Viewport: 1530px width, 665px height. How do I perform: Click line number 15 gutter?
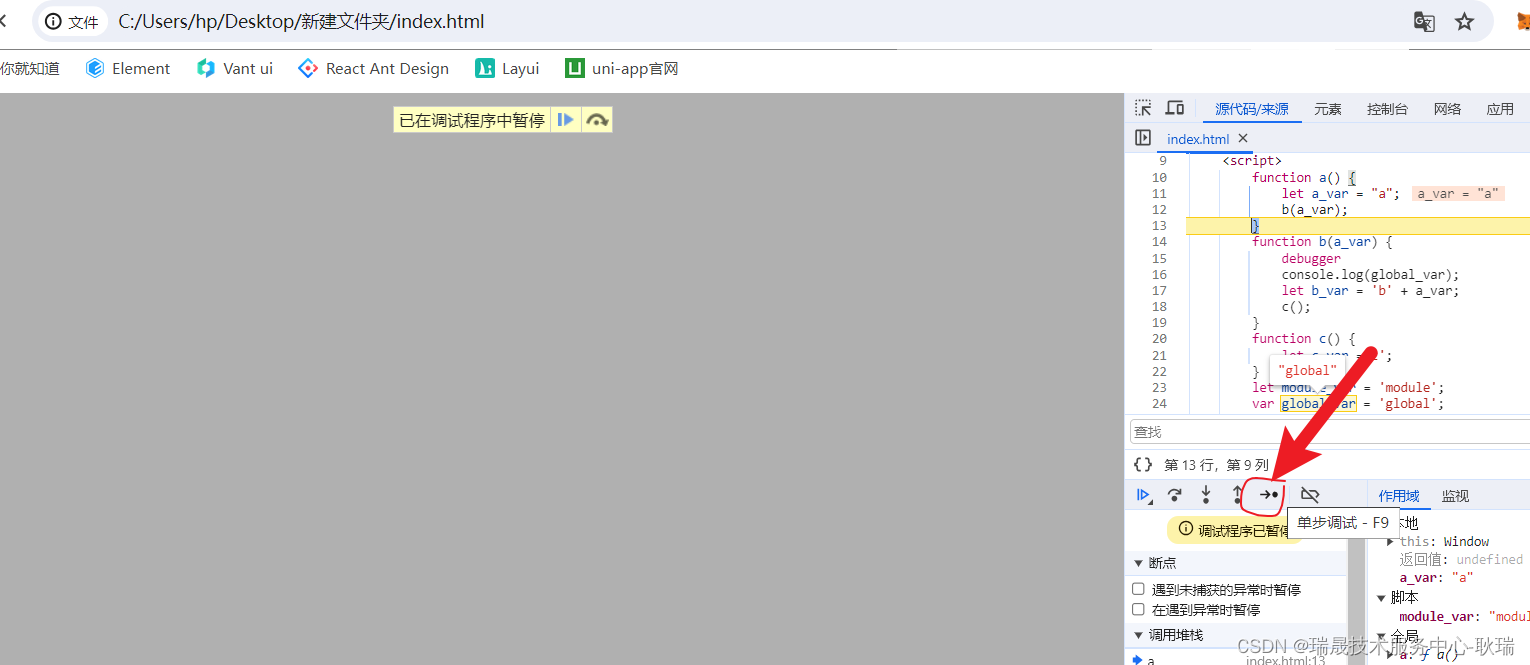click(x=1159, y=258)
